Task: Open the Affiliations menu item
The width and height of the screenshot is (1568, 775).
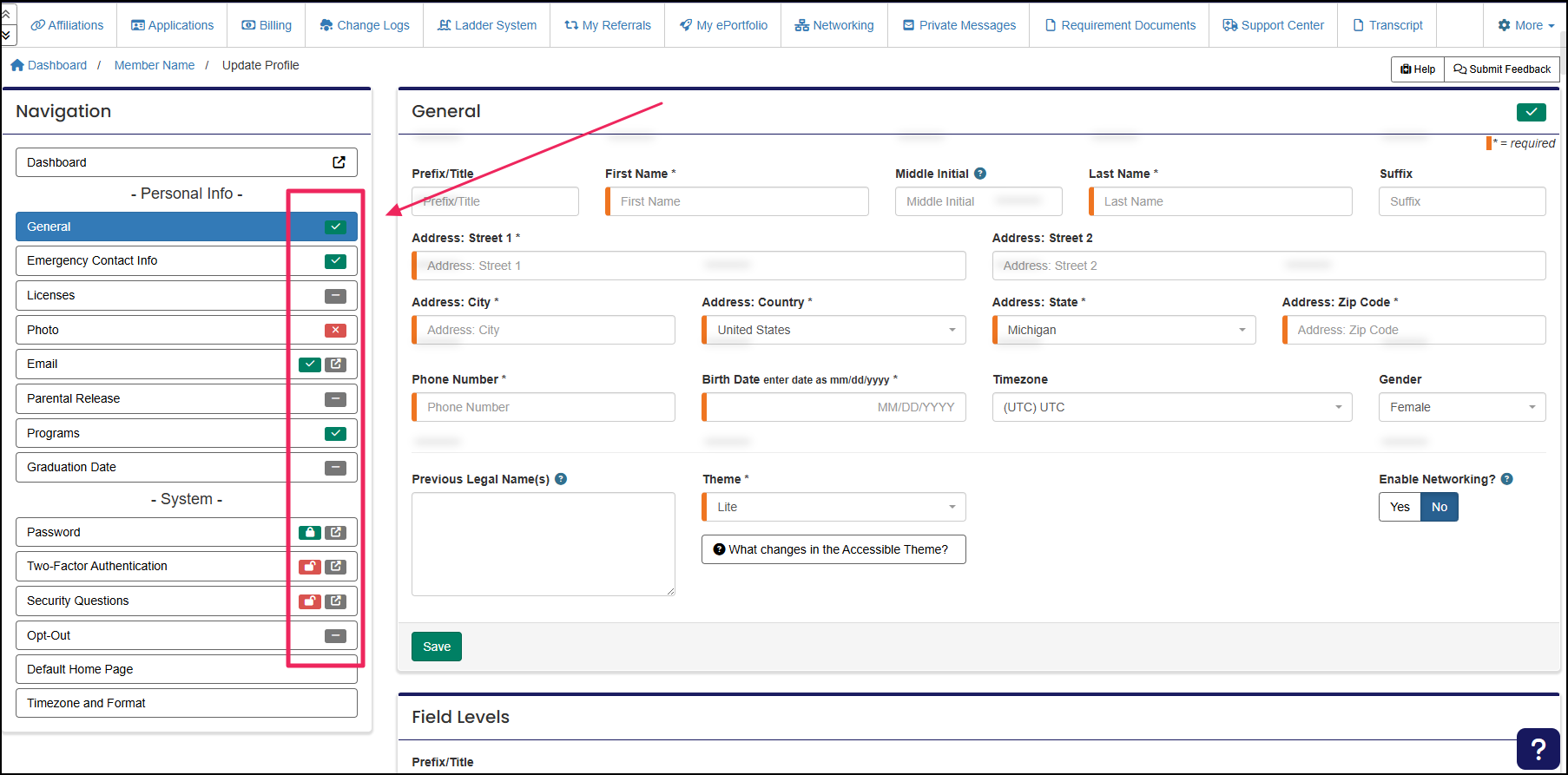Action: click(x=67, y=25)
